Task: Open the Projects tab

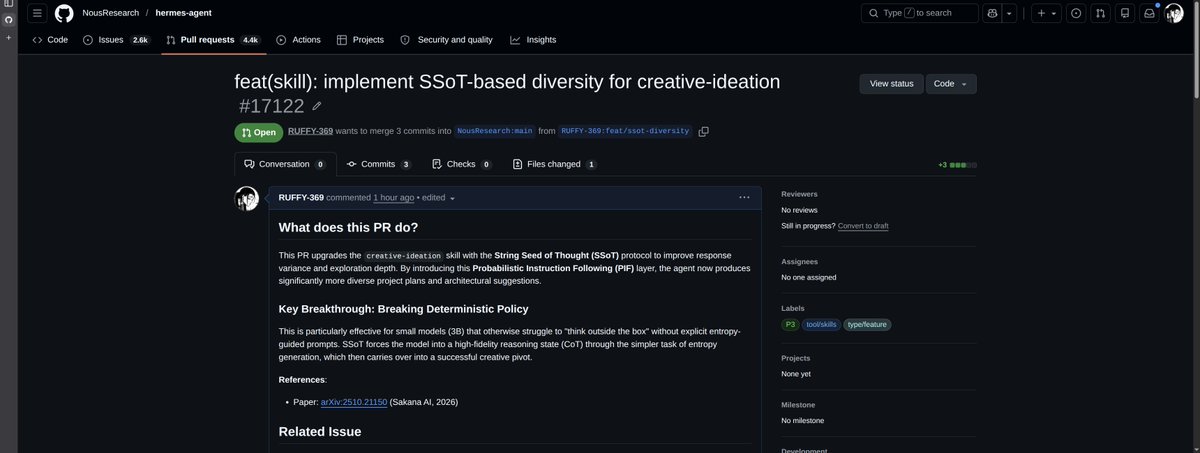Action: click(360, 40)
